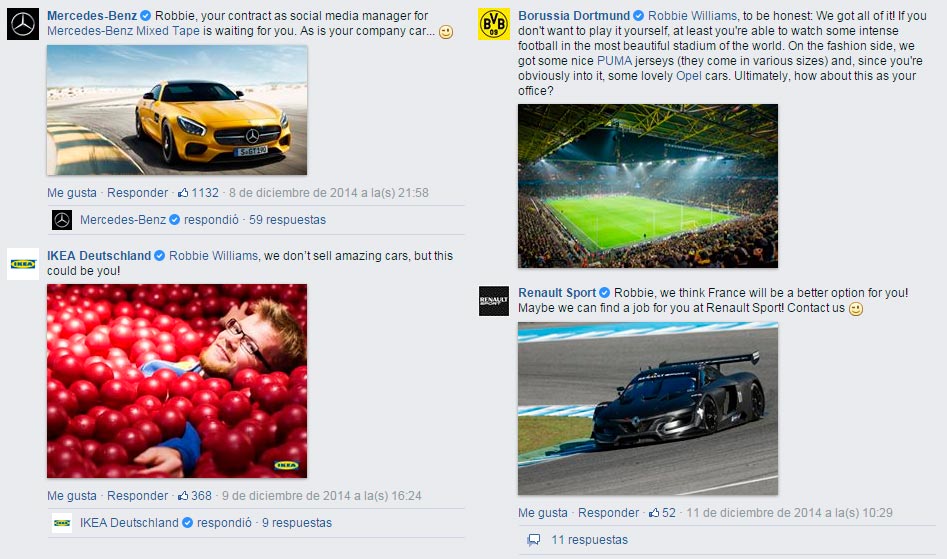The width and height of the screenshot is (947, 559).
Task: Open the Mercedes-Benz profile avatar
Action: pyautogui.click(x=23, y=24)
